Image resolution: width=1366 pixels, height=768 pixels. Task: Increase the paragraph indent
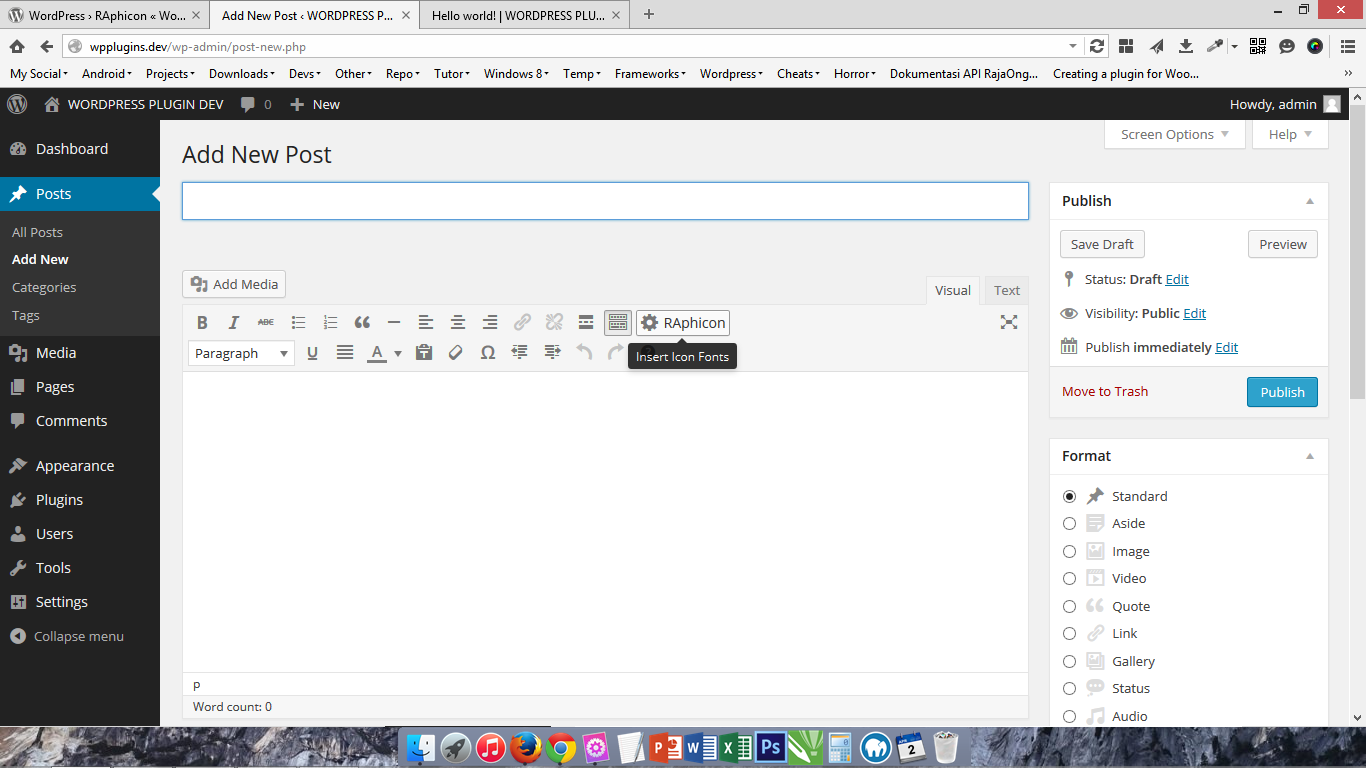coord(552,353)
